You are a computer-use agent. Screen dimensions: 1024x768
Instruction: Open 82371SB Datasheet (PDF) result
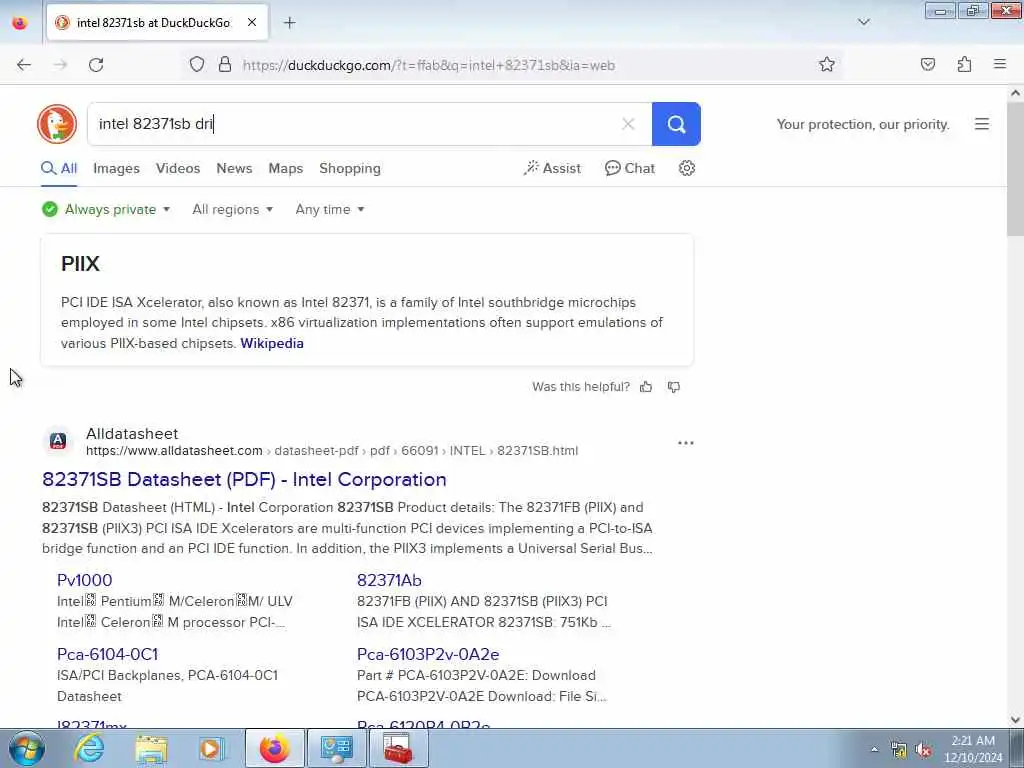point(244,479)
